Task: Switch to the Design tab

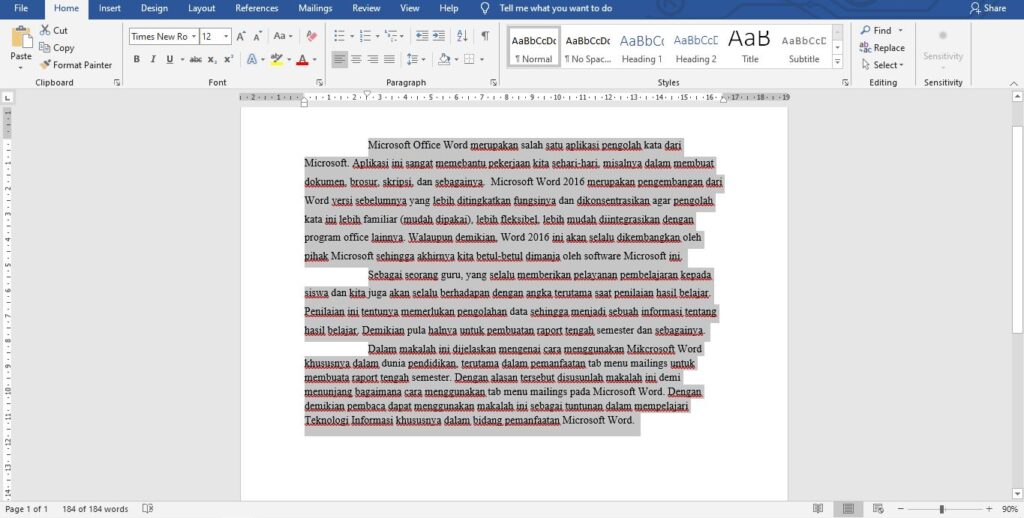Action: coord(154,8)
